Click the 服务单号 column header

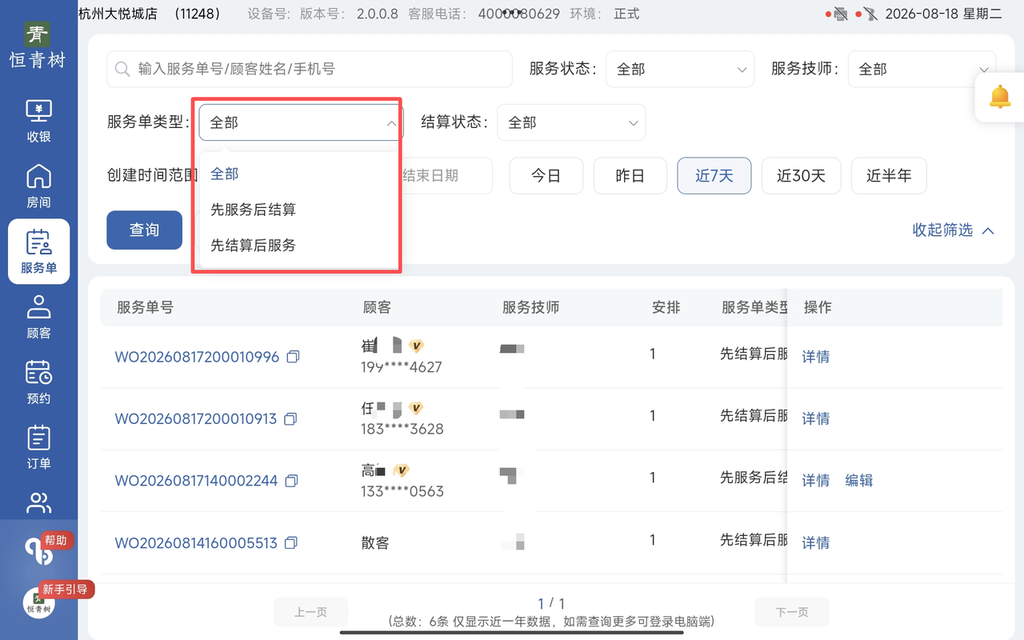145,307
